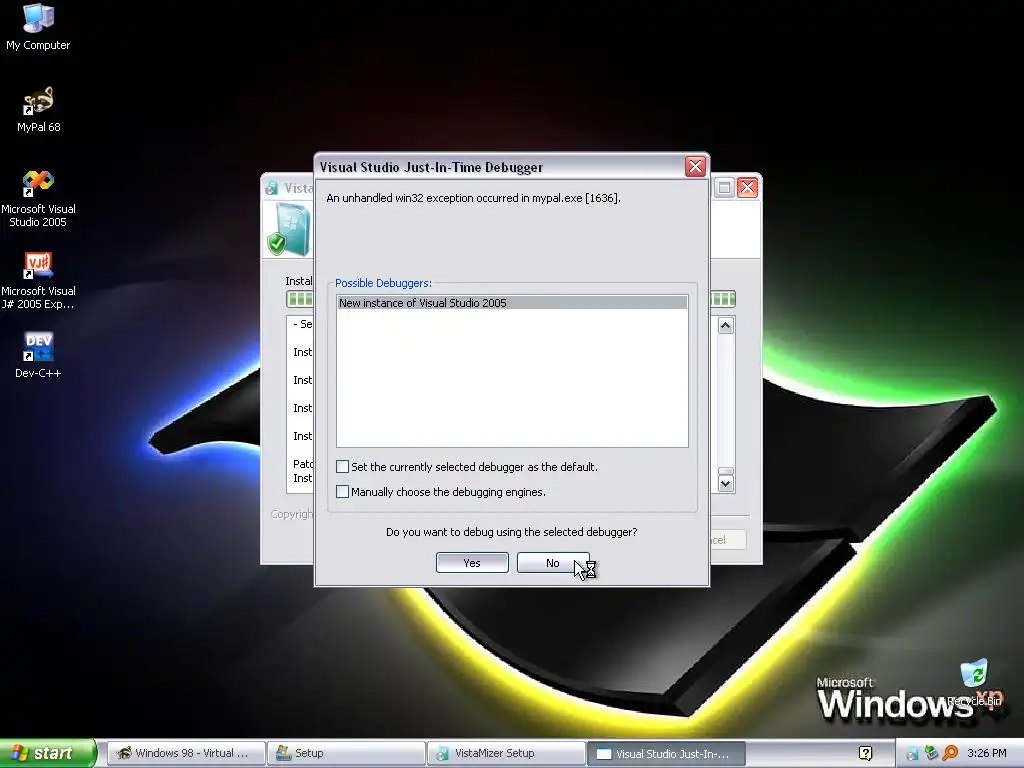Screen dimensions: 1024x768
Task: Click VistaMizer installation progress bar
Action: click(723, 299)
